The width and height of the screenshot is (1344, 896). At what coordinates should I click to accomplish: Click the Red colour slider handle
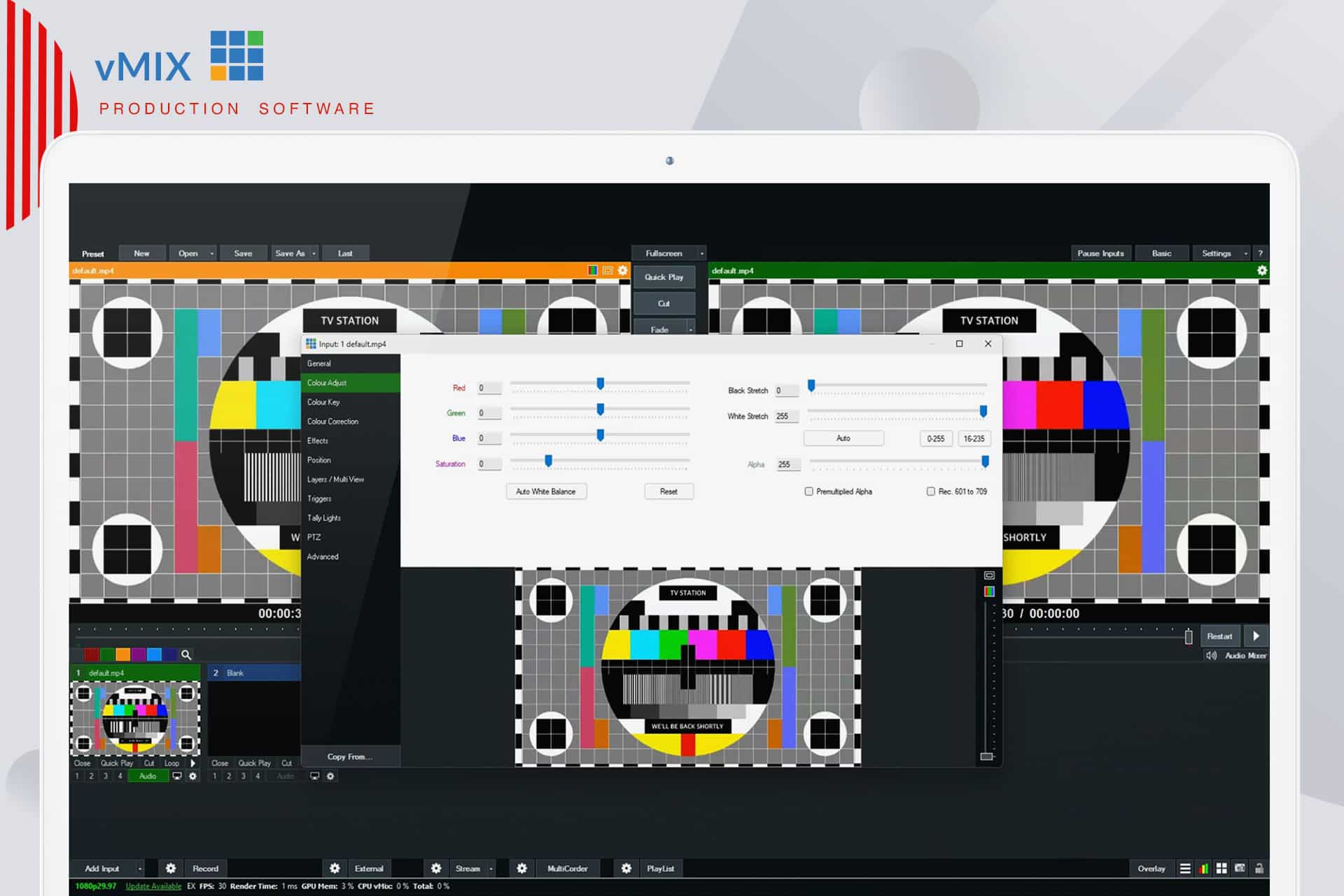[600, 384]
